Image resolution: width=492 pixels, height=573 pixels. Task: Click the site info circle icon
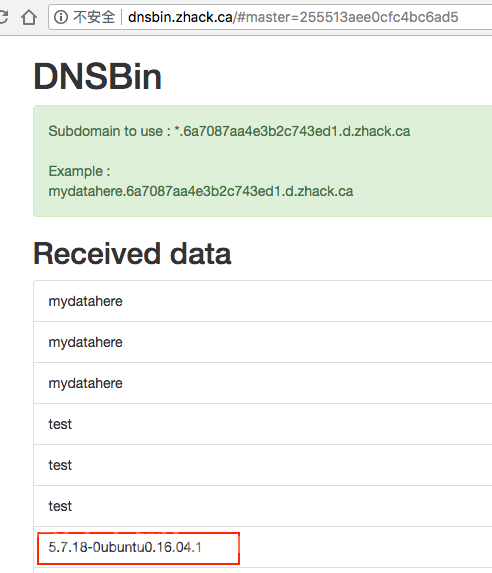pos(61,17)
